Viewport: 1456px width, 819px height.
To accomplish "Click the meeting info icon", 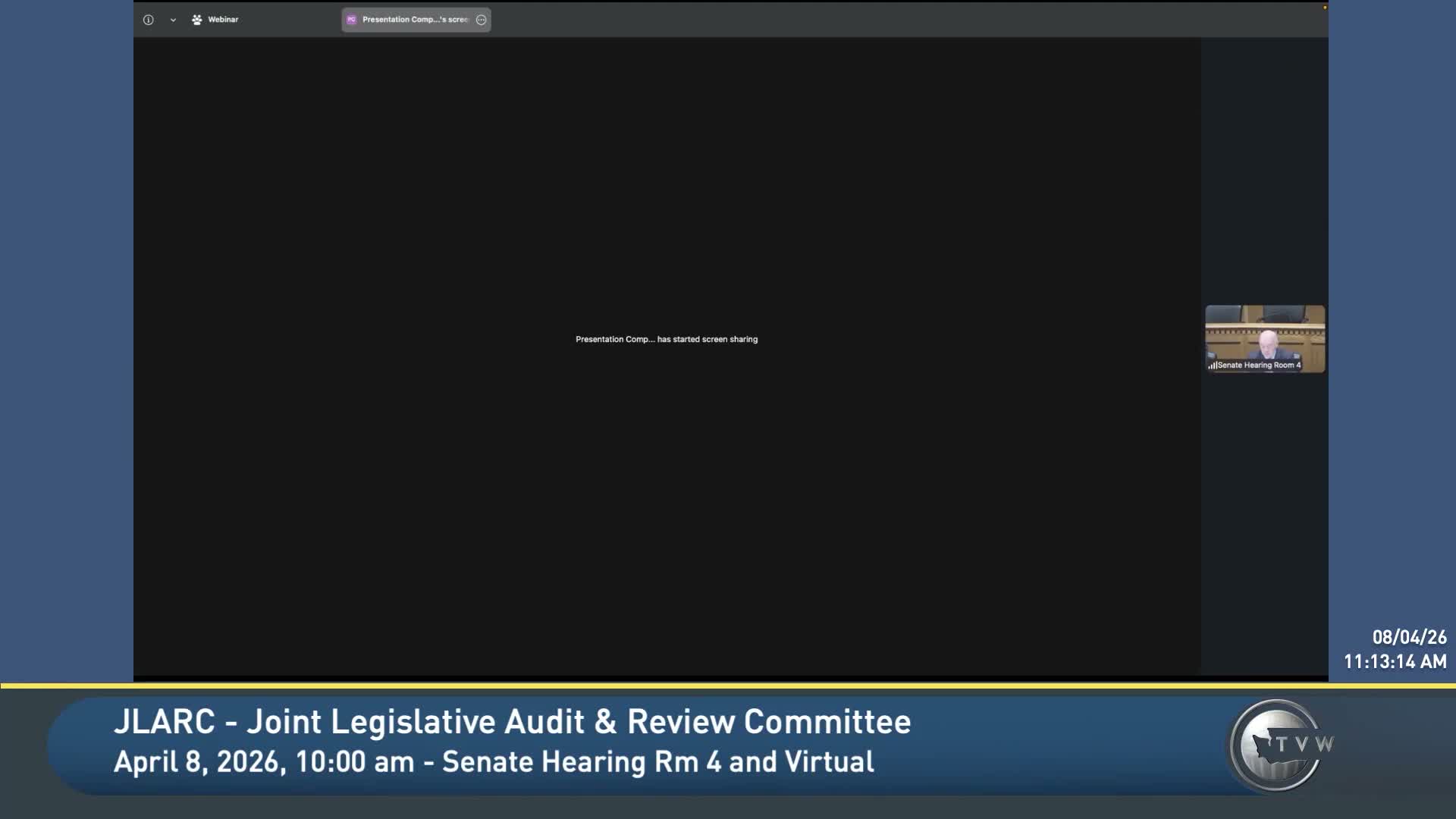I will (149, 20).
